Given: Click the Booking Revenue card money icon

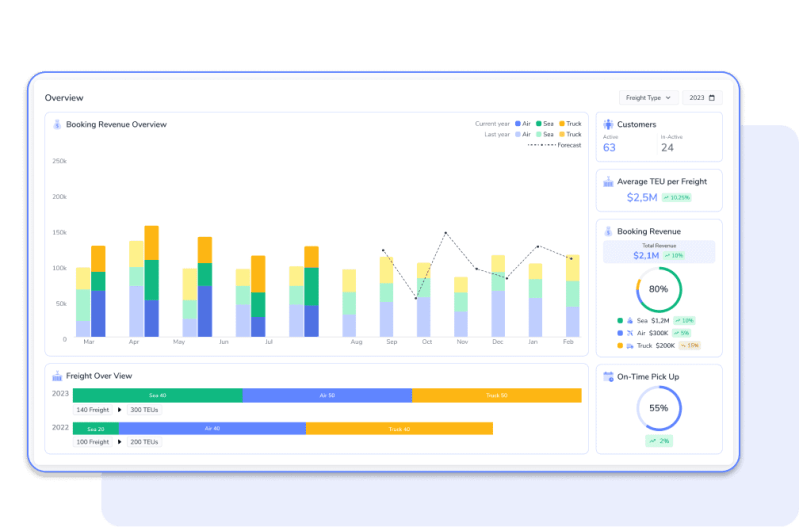Looking at the screenshot, I should coord(608,231).
